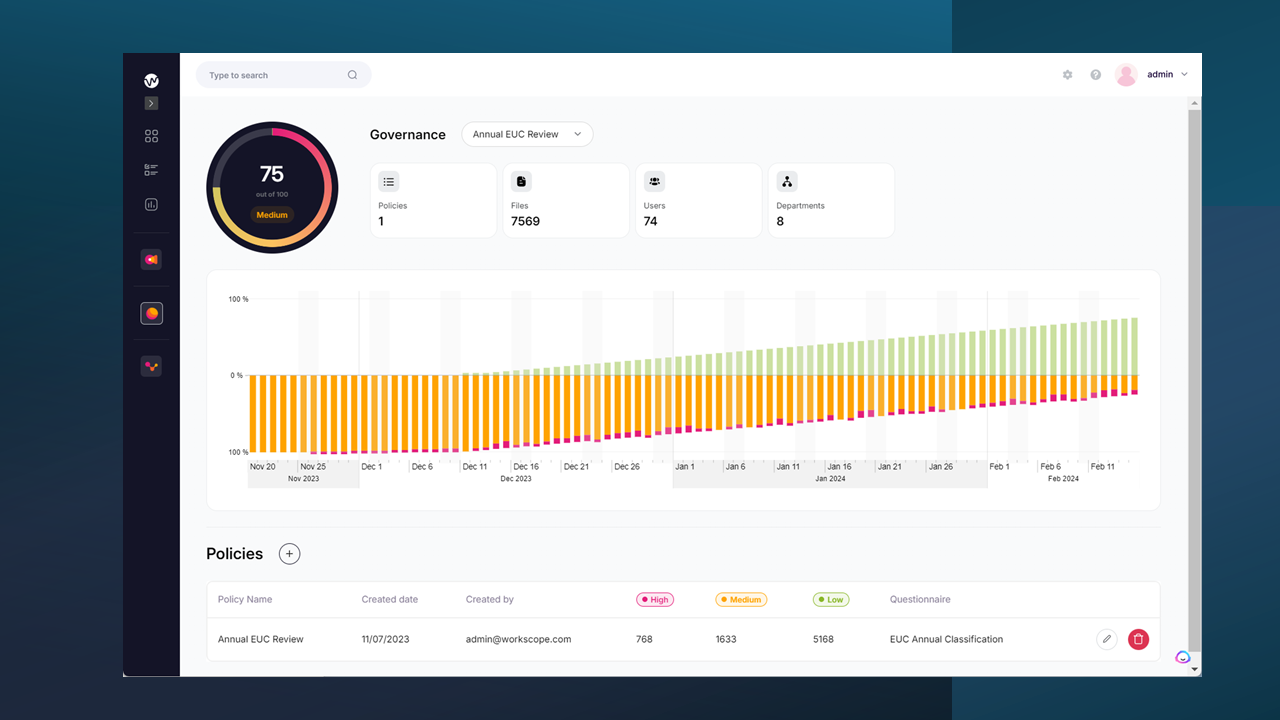
Task: Open the Workscope logo in the sidebar
Action: click(150, 81)
